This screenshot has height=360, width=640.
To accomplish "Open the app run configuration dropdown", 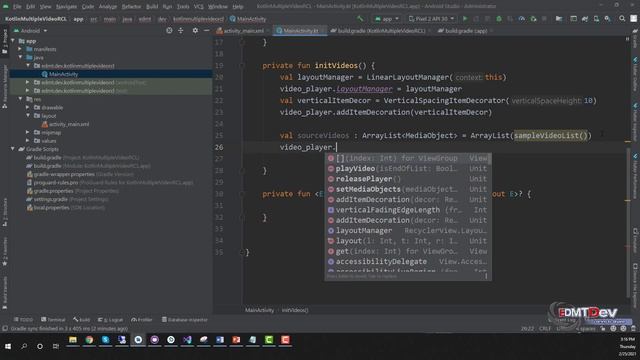I will pos(387,19).
